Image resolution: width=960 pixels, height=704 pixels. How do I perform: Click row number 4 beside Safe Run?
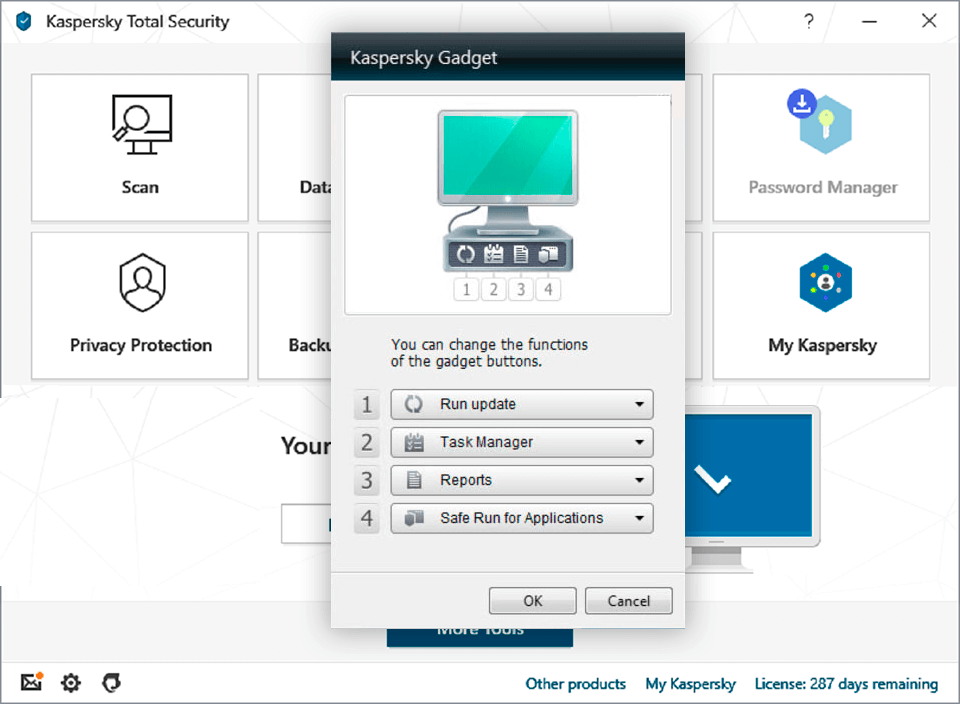(x=367, y=518)
